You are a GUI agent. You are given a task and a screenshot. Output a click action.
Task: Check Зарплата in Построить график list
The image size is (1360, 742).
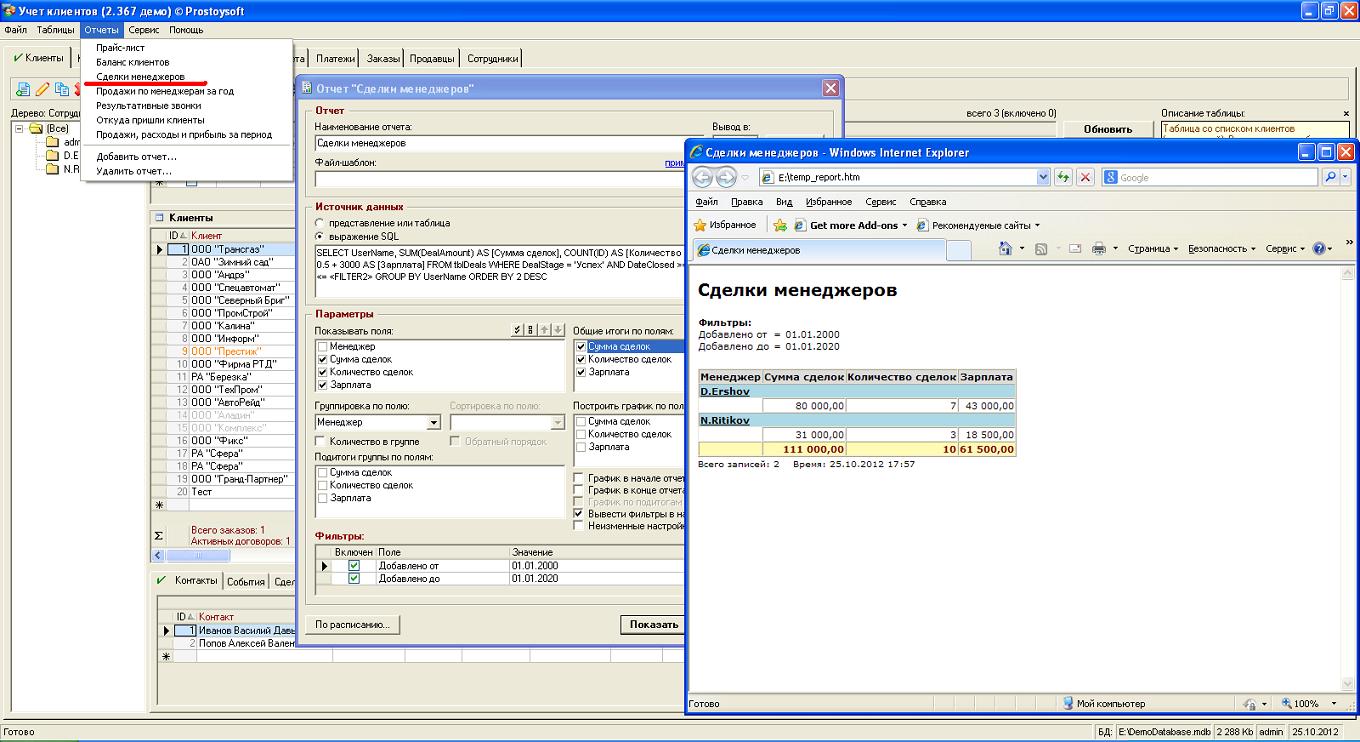pos(582,447)
